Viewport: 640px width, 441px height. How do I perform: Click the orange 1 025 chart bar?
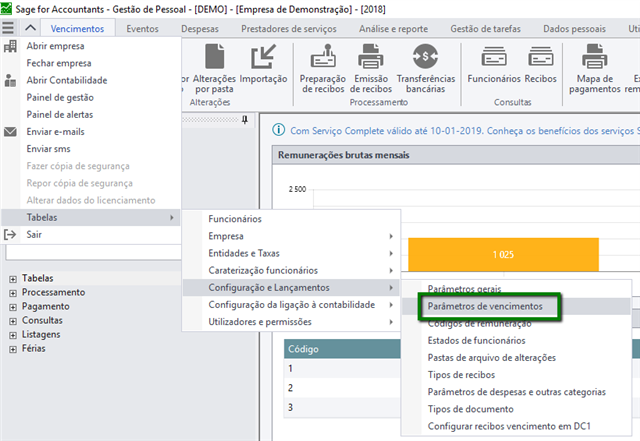(504, 254)
